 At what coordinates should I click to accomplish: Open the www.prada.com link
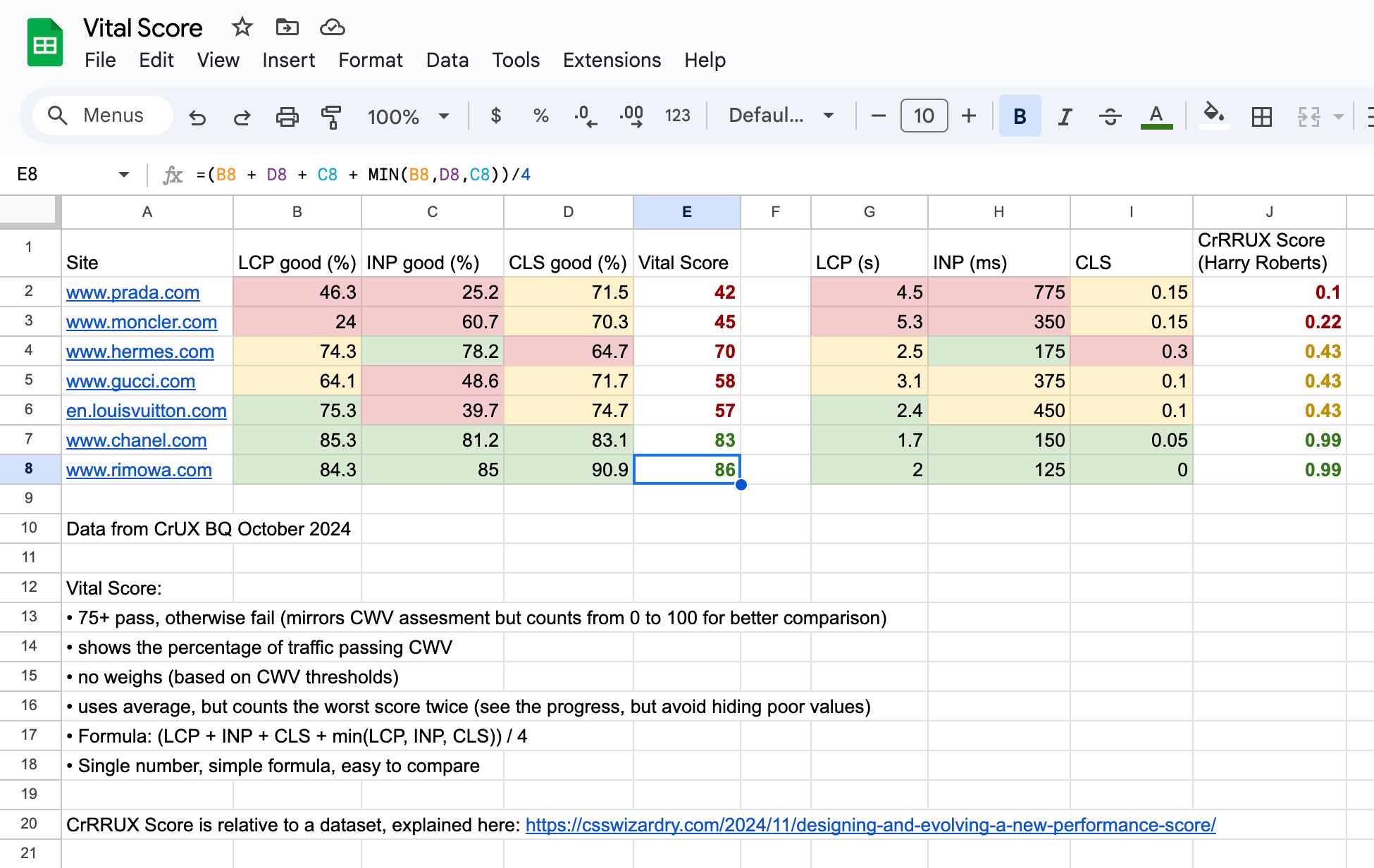(x=132, y=292)
